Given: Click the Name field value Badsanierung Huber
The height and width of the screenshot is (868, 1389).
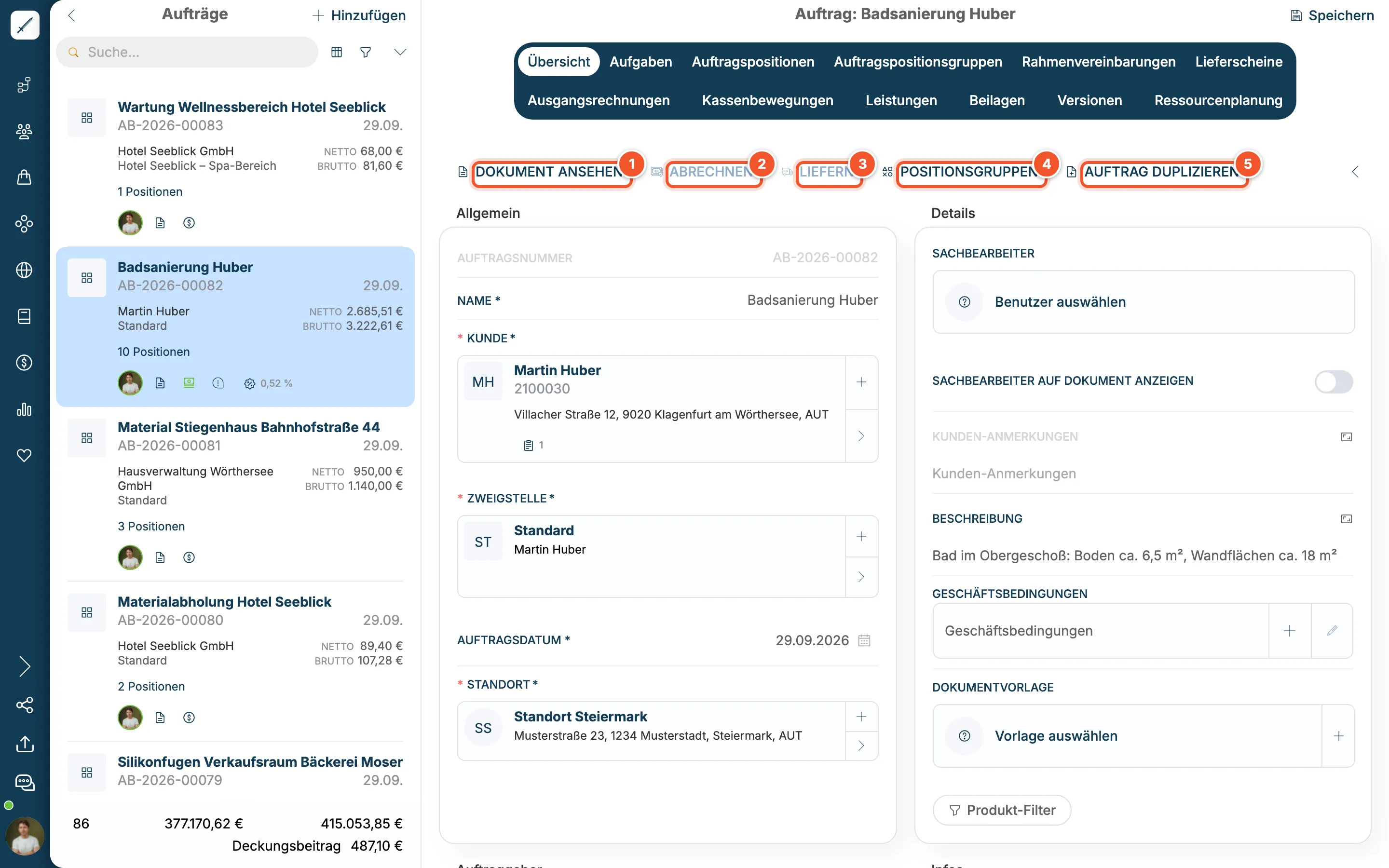Looking at the screenshot, I should pyautogui.click(x=812, y=300).
